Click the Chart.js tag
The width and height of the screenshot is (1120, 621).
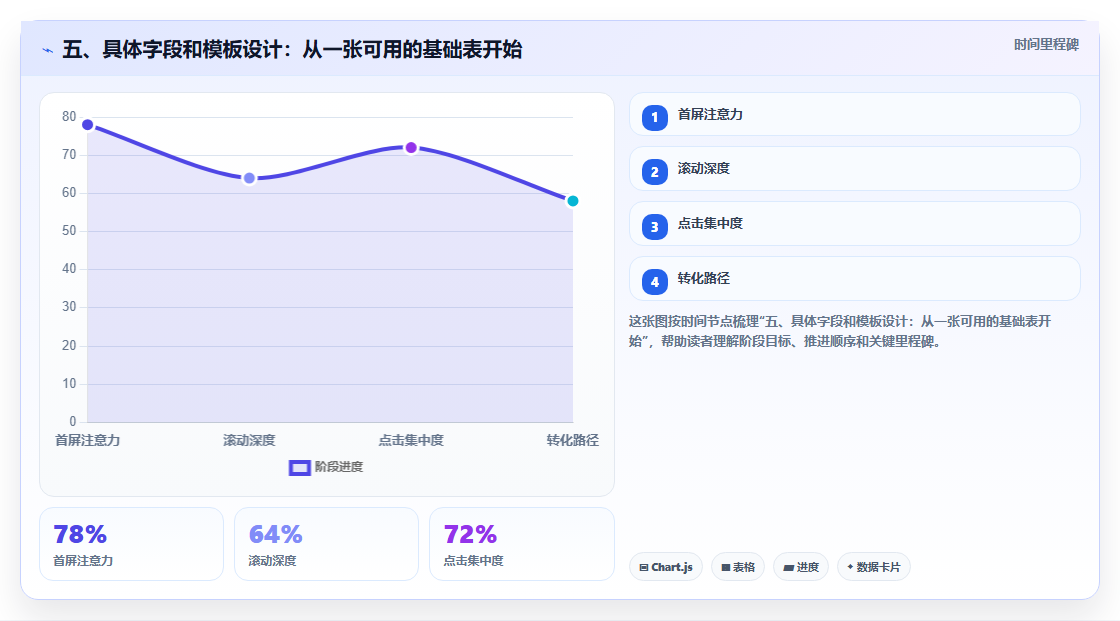click(666, 567)
